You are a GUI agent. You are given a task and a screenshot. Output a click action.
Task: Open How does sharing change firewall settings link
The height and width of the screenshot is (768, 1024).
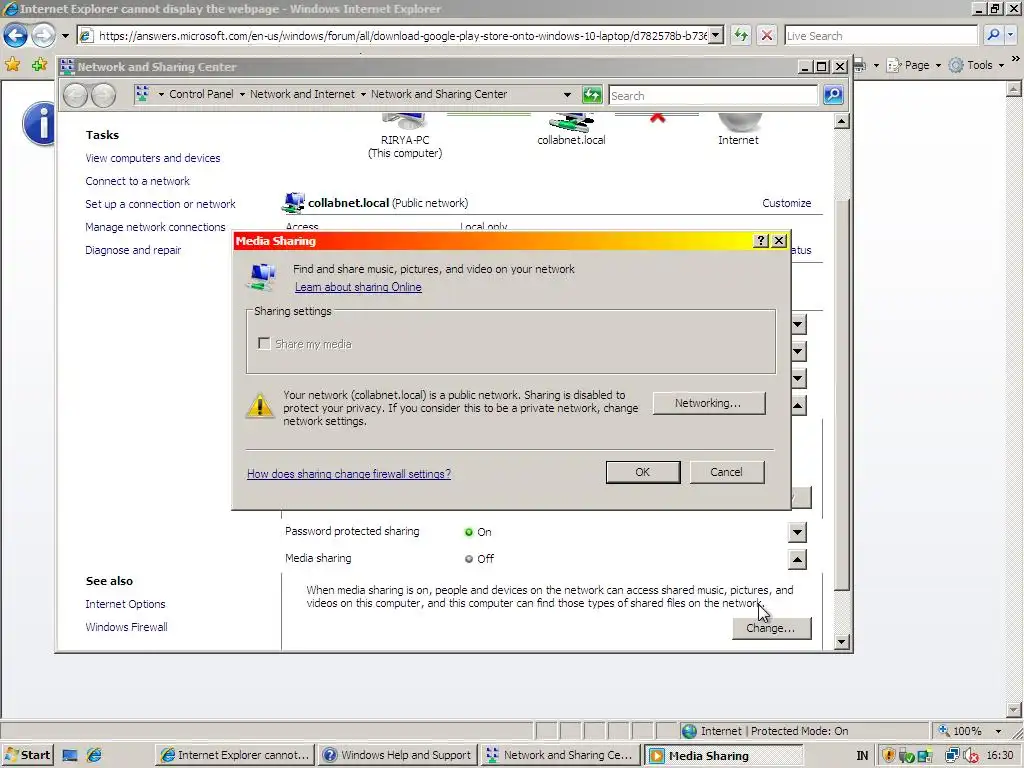(x=349, y=474)
